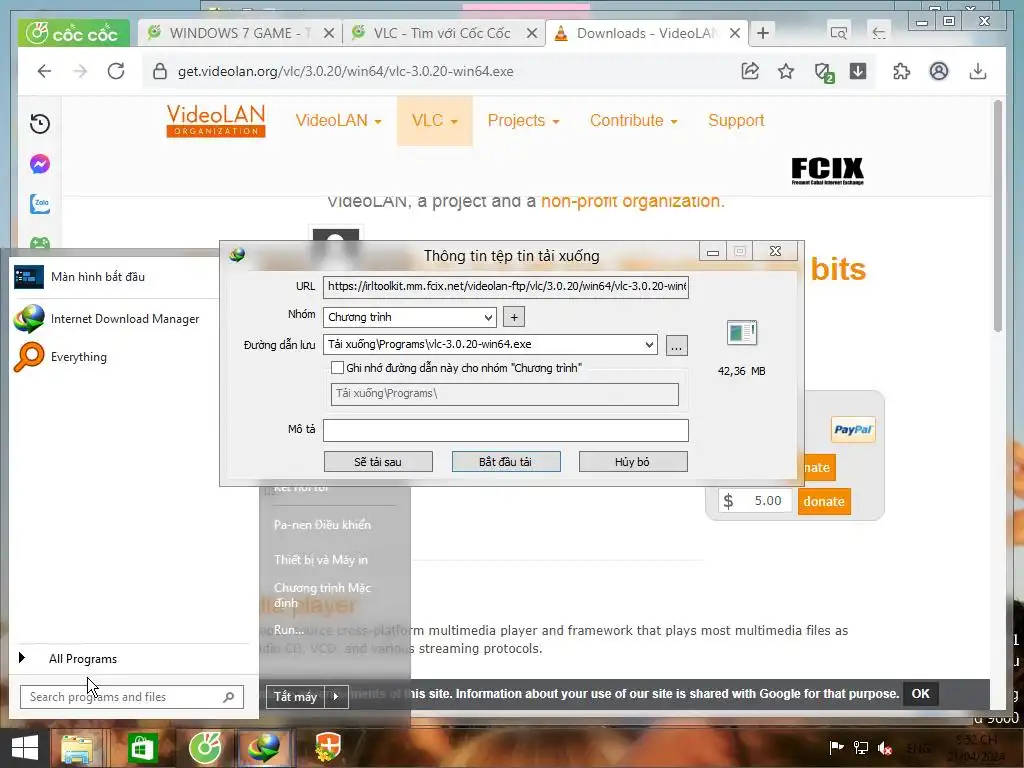Open the Support link in the navigation
1024x768 pixels.
(x=736, y=121)
